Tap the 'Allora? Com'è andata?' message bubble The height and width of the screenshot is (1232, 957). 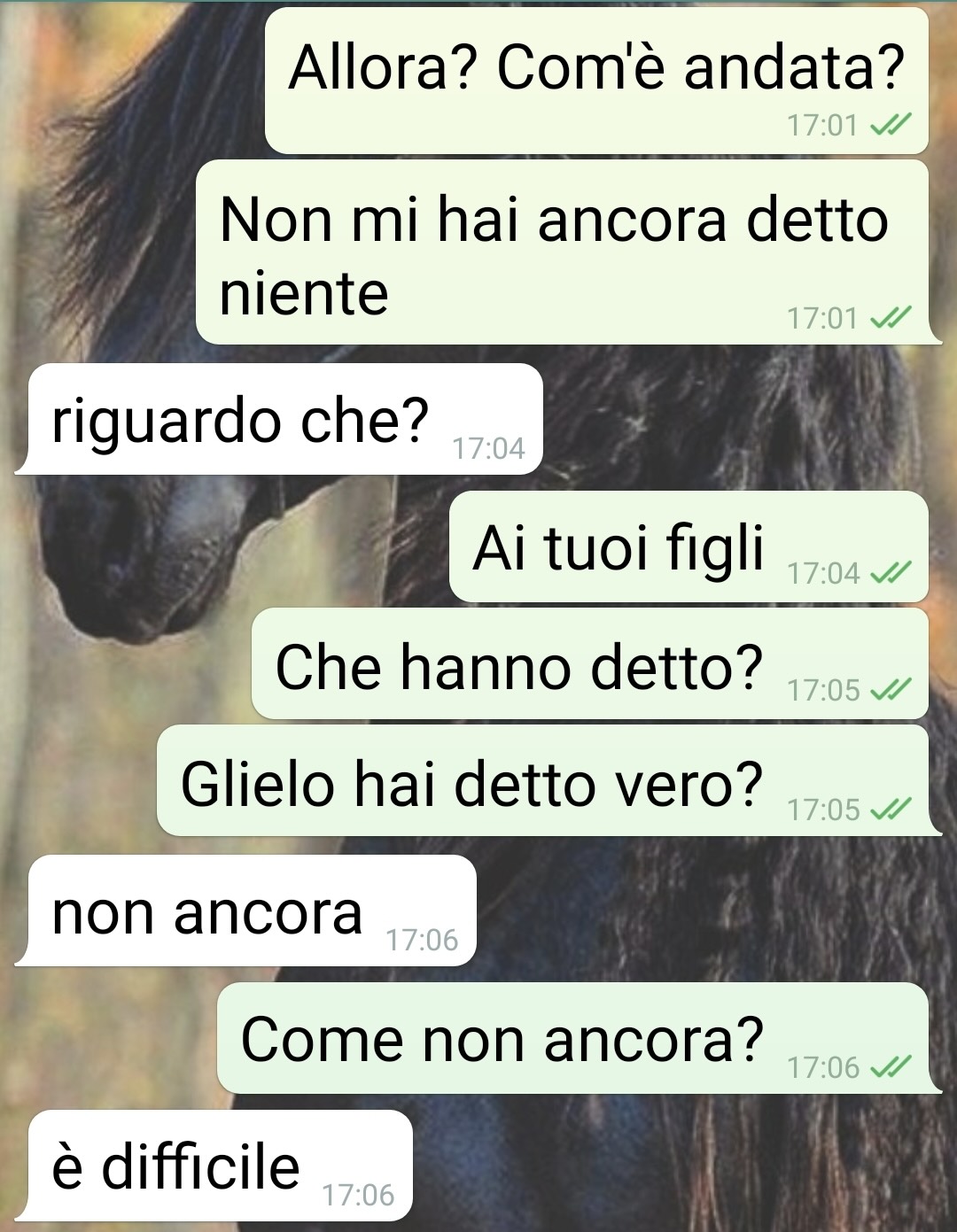click(596, 81)
